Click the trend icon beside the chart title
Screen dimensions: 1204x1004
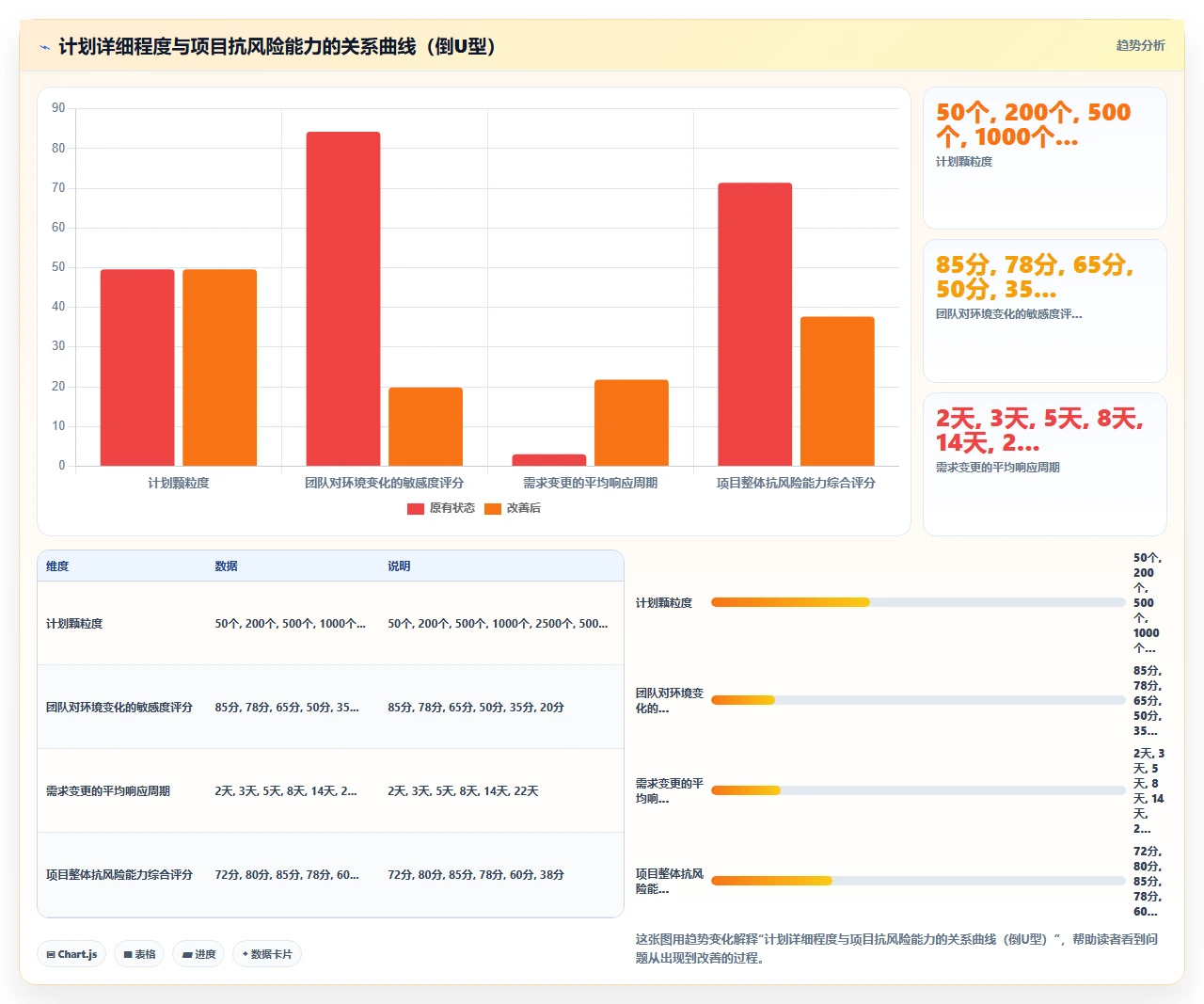44,47
